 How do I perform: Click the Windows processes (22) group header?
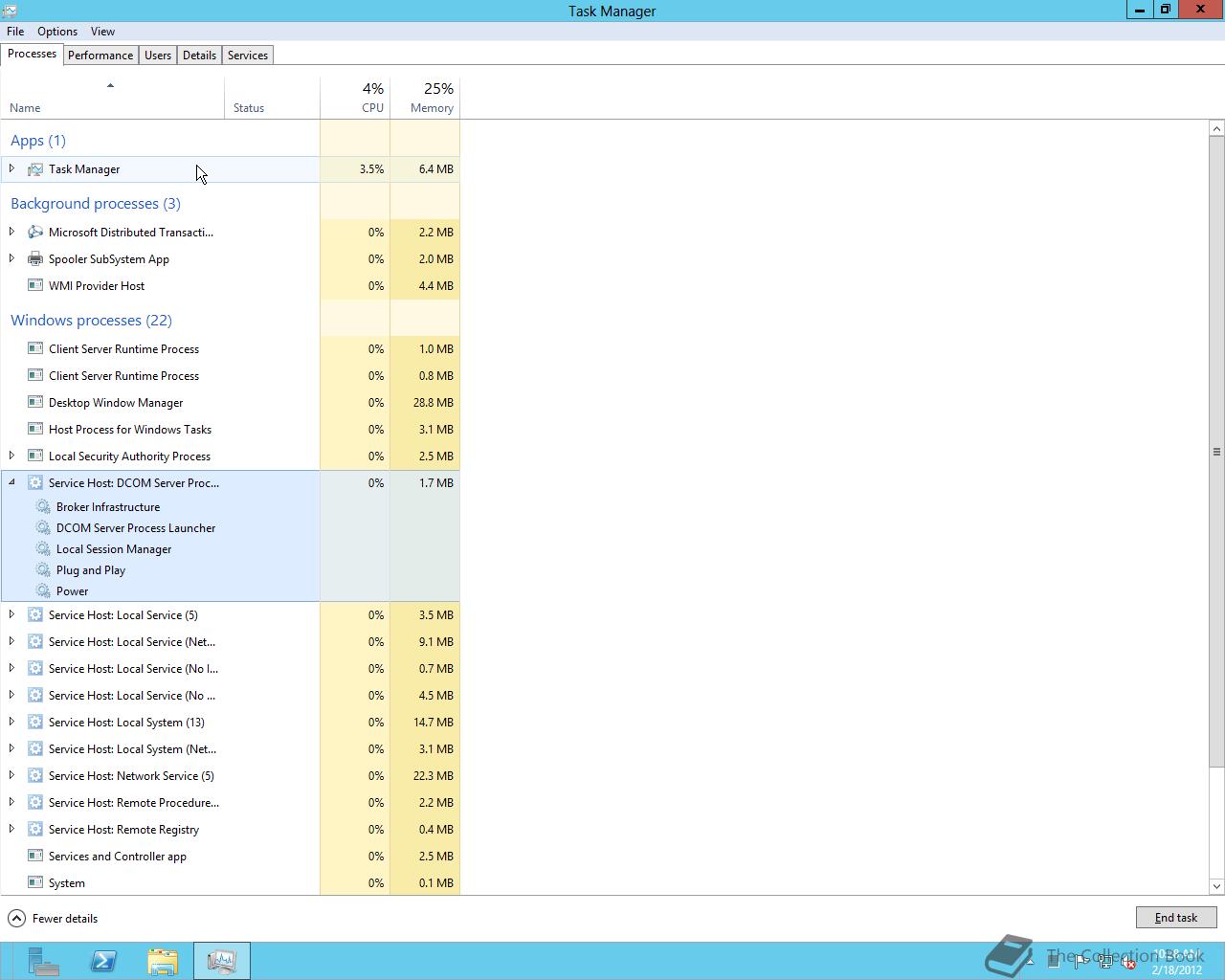click(91, 321)
